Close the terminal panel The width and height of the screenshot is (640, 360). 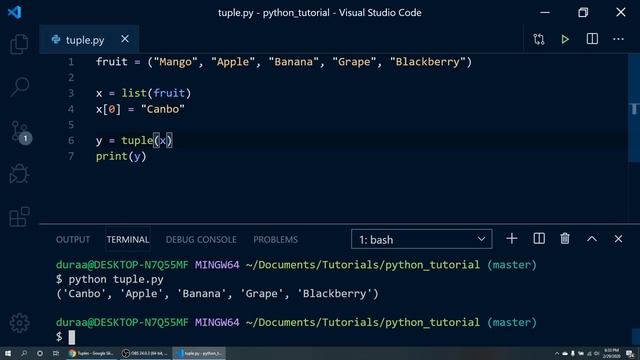pyautogui.click(x=618, y=239)
